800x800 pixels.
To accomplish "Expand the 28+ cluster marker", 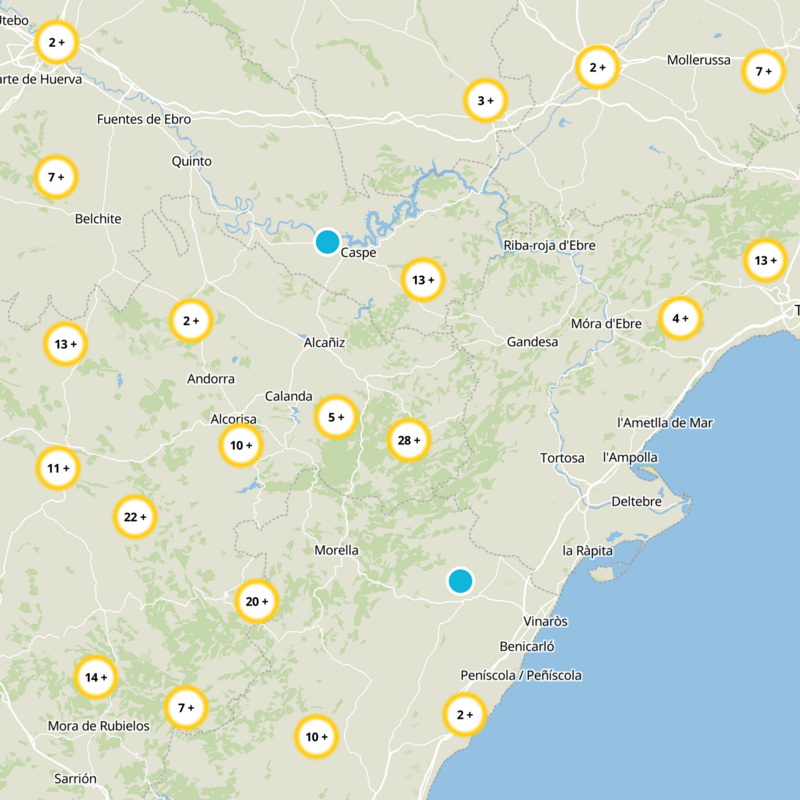I will click(x=409, y=440).
